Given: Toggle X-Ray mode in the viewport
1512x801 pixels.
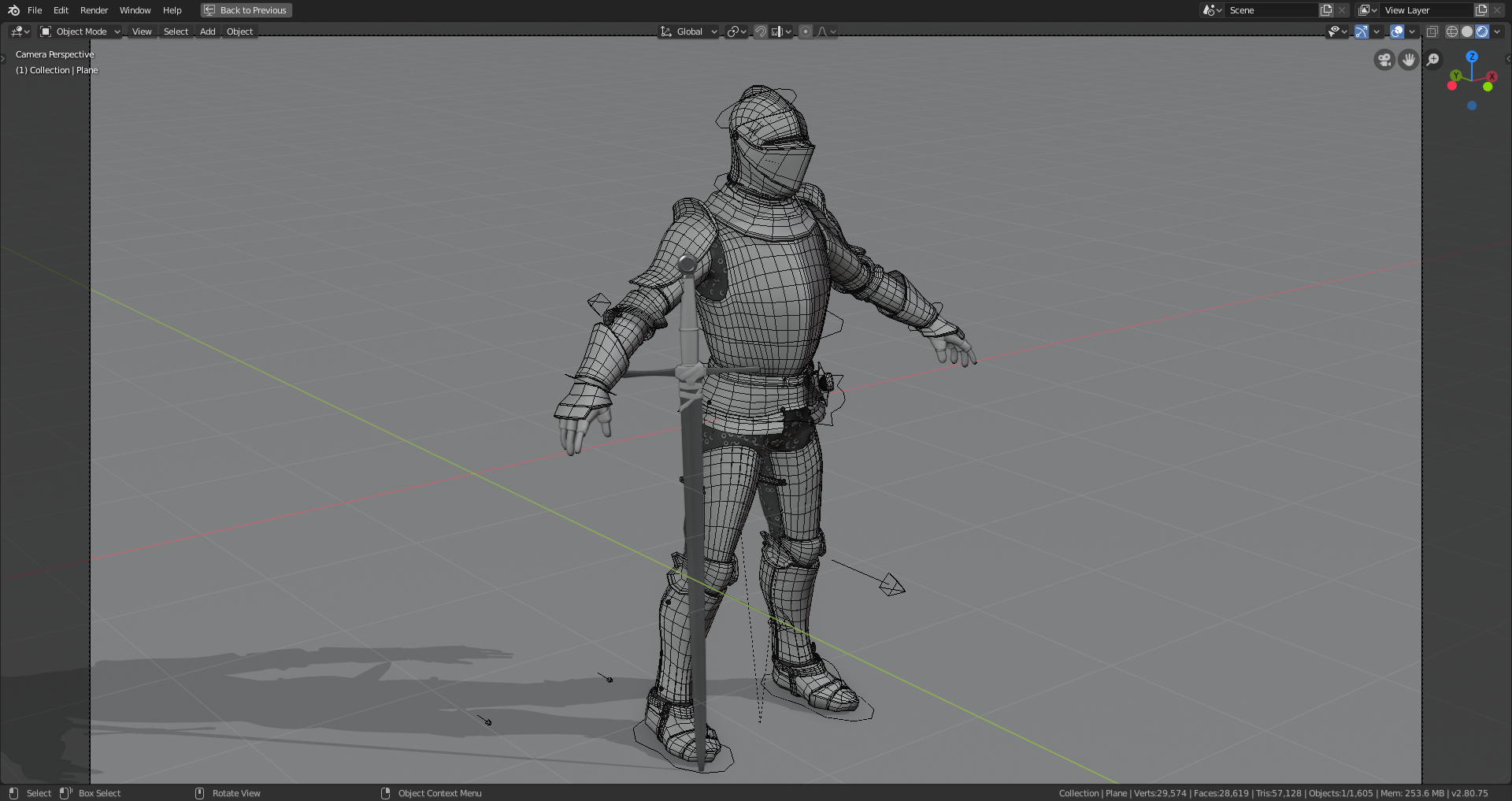Looking at the screenshot, I should pyautogui.click(x=1433, y=32).
